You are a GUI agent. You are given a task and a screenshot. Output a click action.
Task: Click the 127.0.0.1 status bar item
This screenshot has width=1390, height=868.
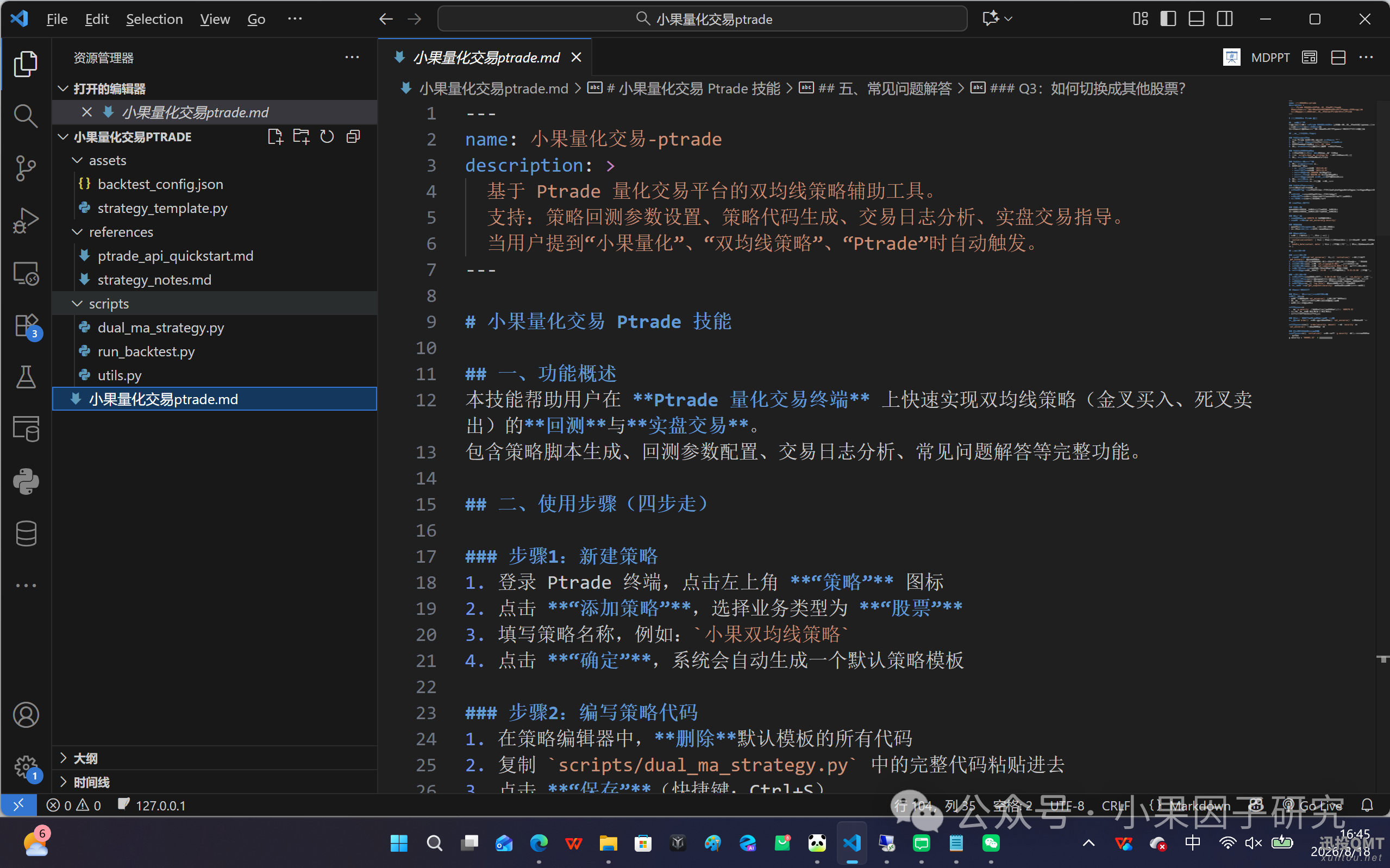152,805
